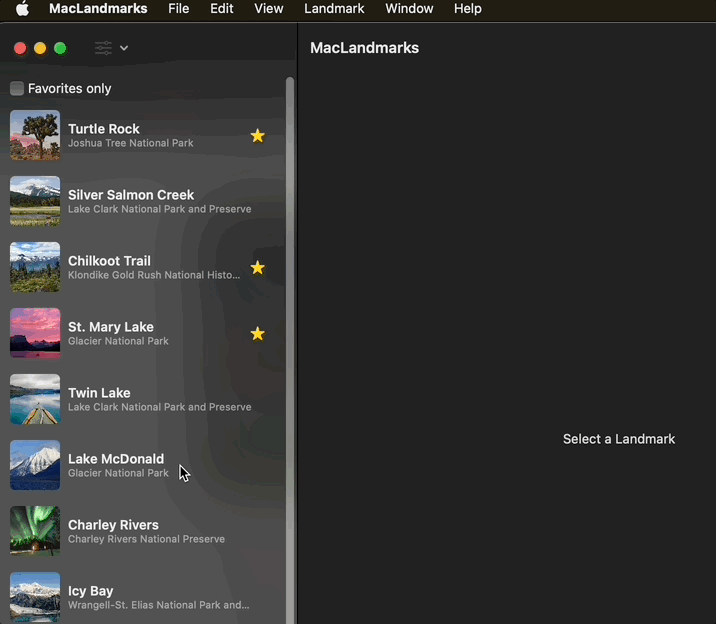Click the Select a Landmark placeholder text
This screenshot has width=716, height=624.
pos(619,439)
